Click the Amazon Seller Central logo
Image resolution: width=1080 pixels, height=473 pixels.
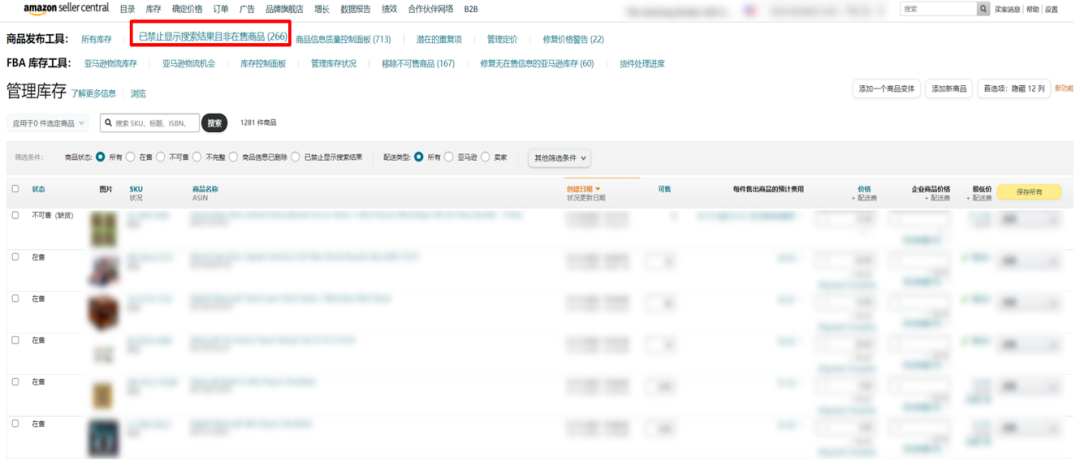[66, 8]
